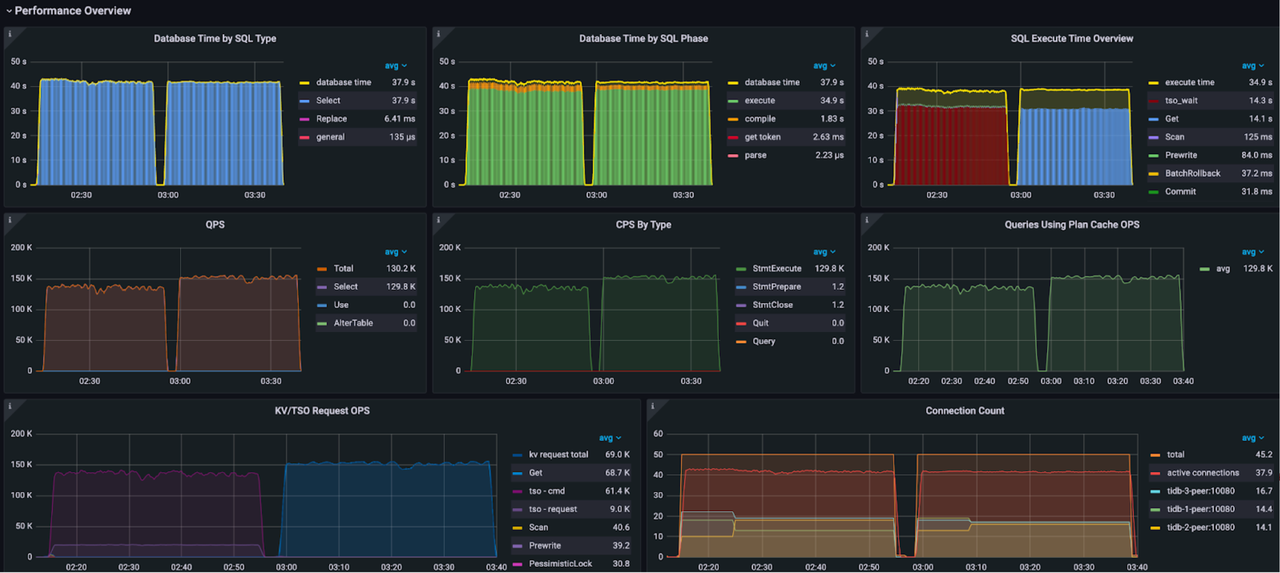Toggle the tso_wait series in legend

point(1183,101)
